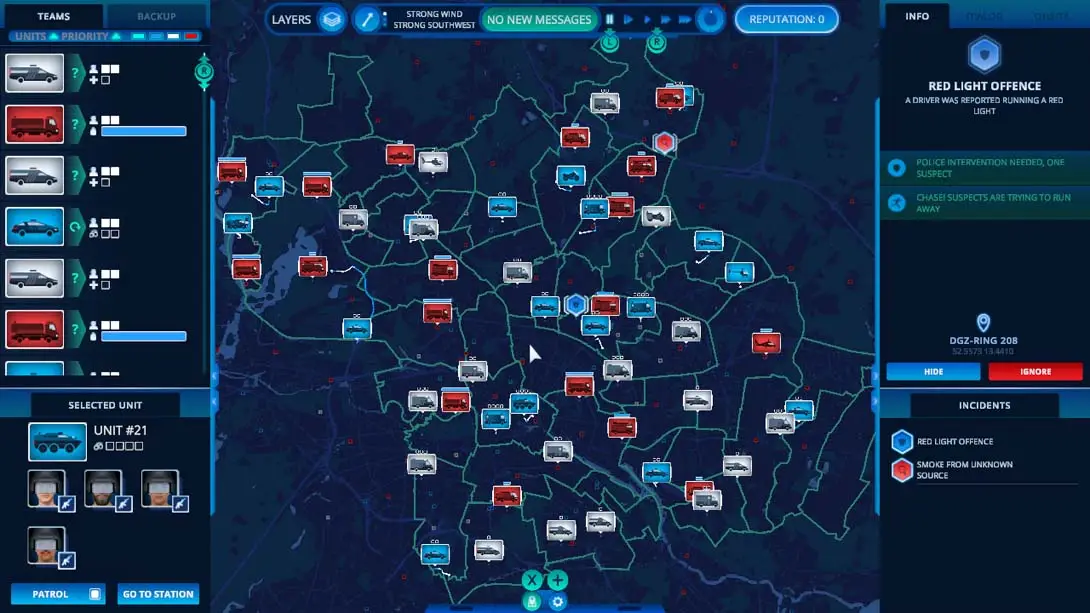Click the wind direction indicator icon
The image size is (1090, 613).
point(369,19)
